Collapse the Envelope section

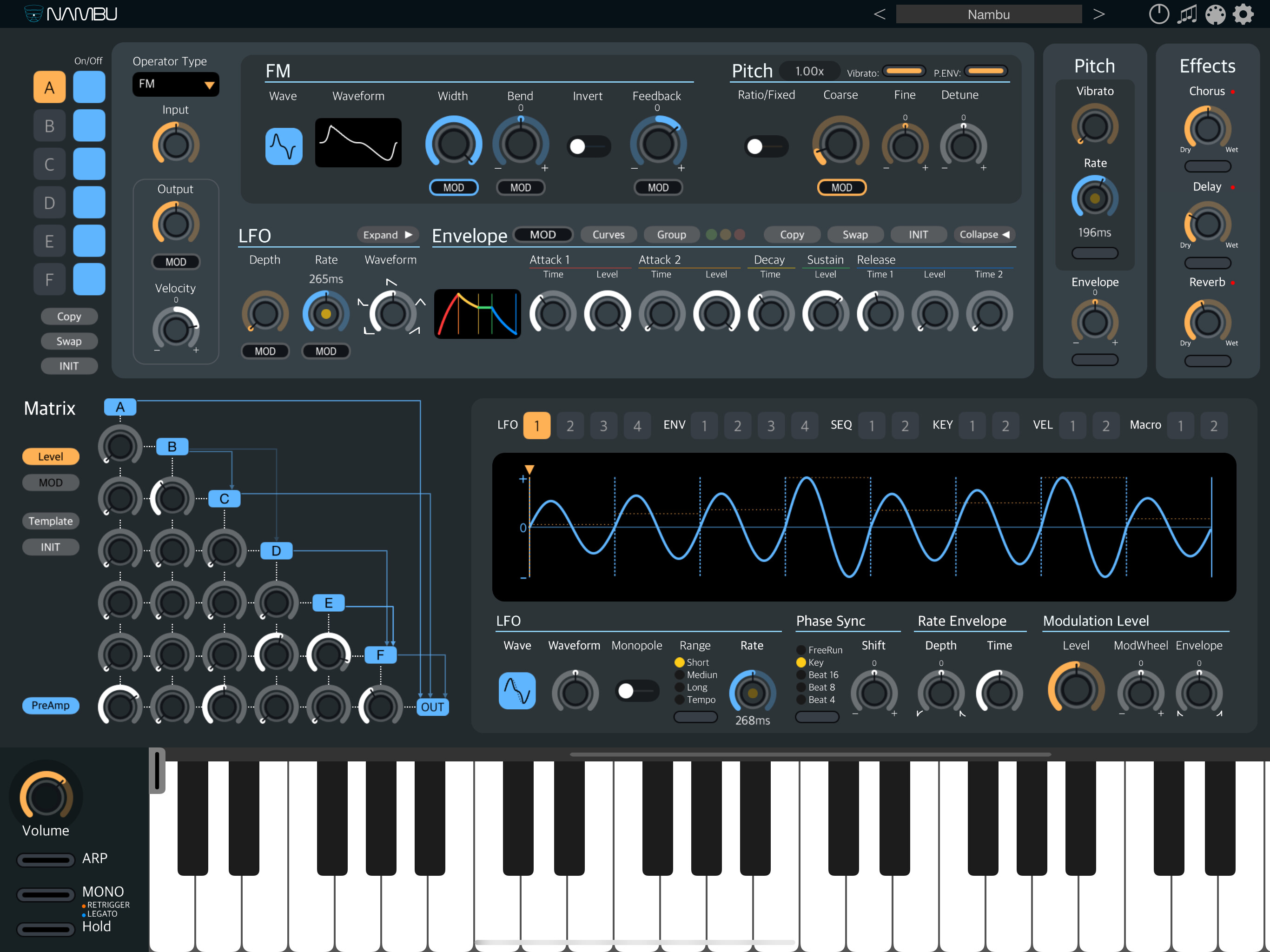984,234
